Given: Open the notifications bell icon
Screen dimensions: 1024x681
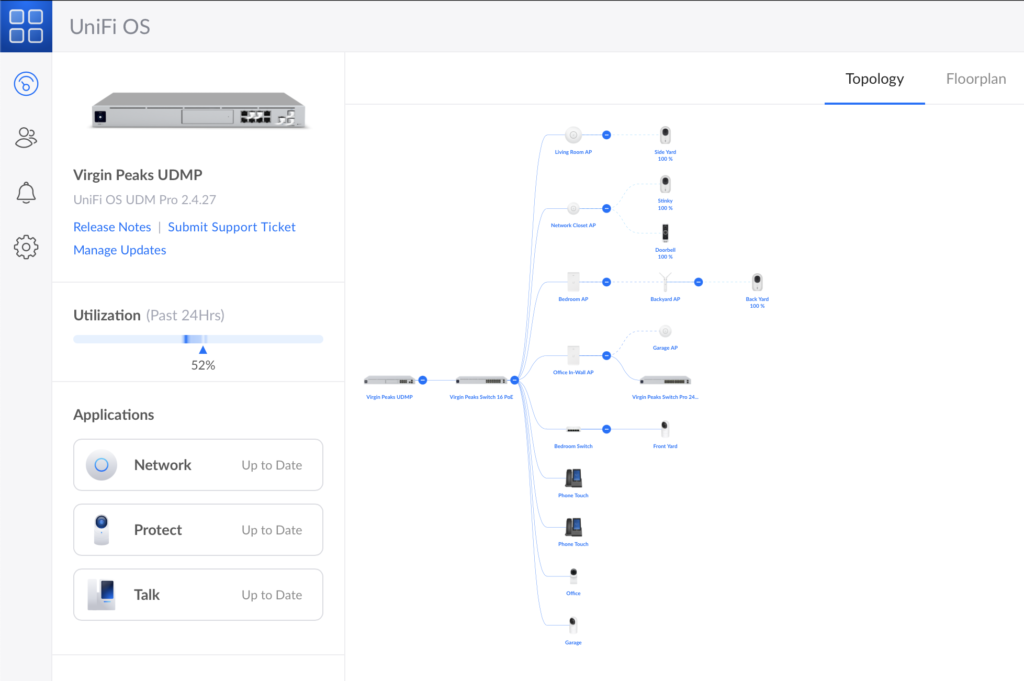Looking at the screenshot, I should (x=26, y=193).
